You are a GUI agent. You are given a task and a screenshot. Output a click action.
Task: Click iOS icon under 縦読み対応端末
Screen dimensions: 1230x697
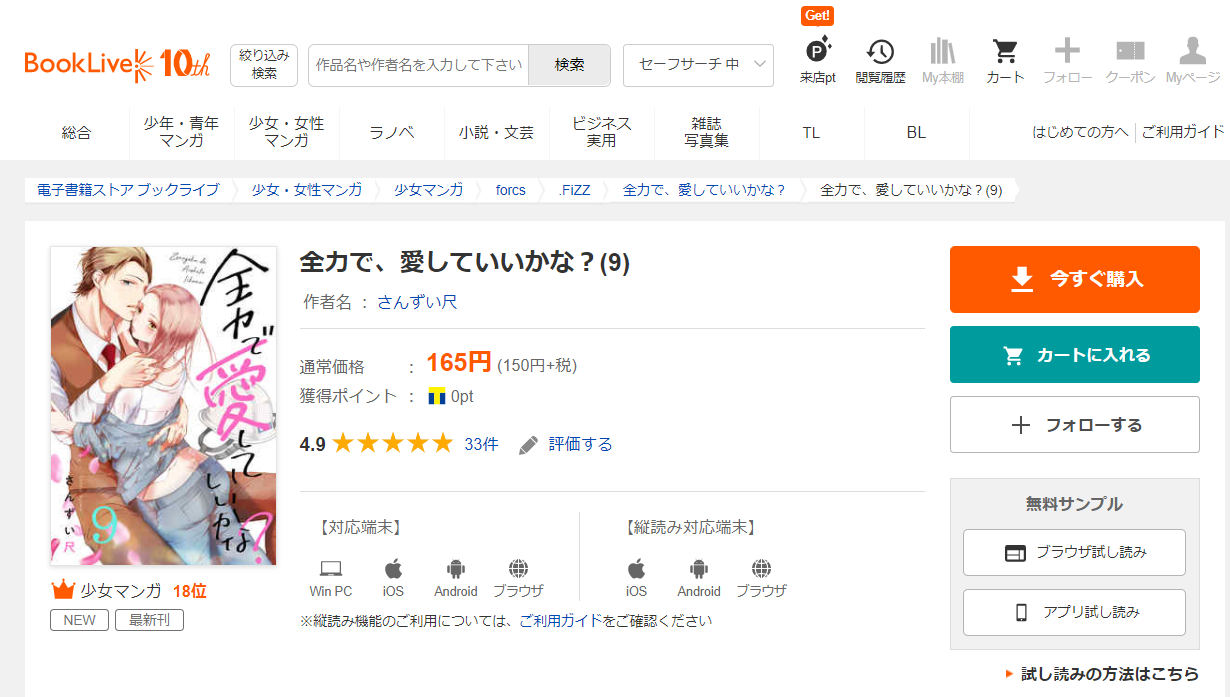[x=637, y=569]
